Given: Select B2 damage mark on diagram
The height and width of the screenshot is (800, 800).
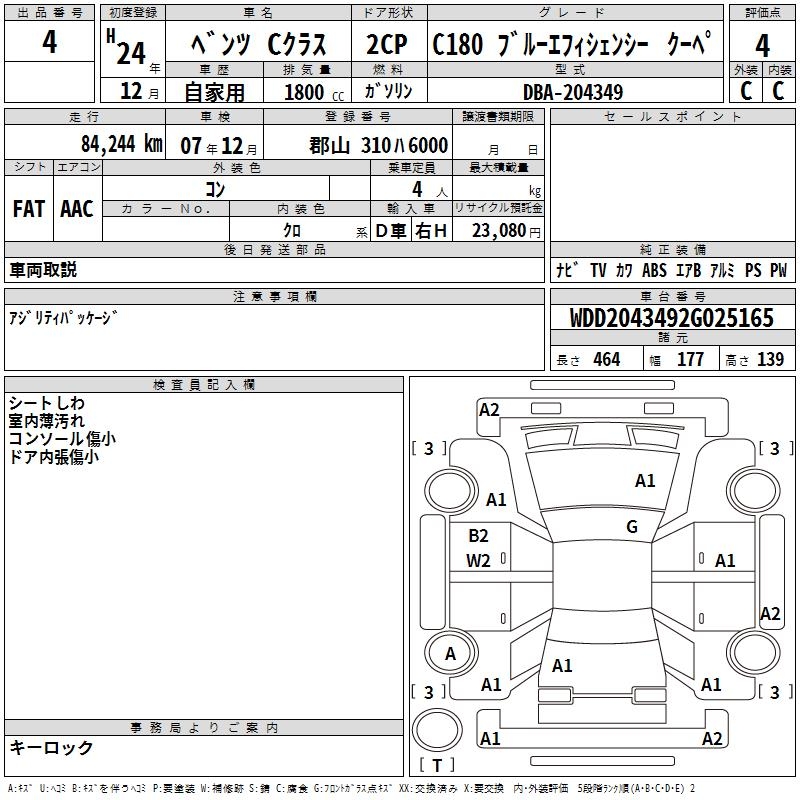Looking at the screenshot, I should [478, 536].
